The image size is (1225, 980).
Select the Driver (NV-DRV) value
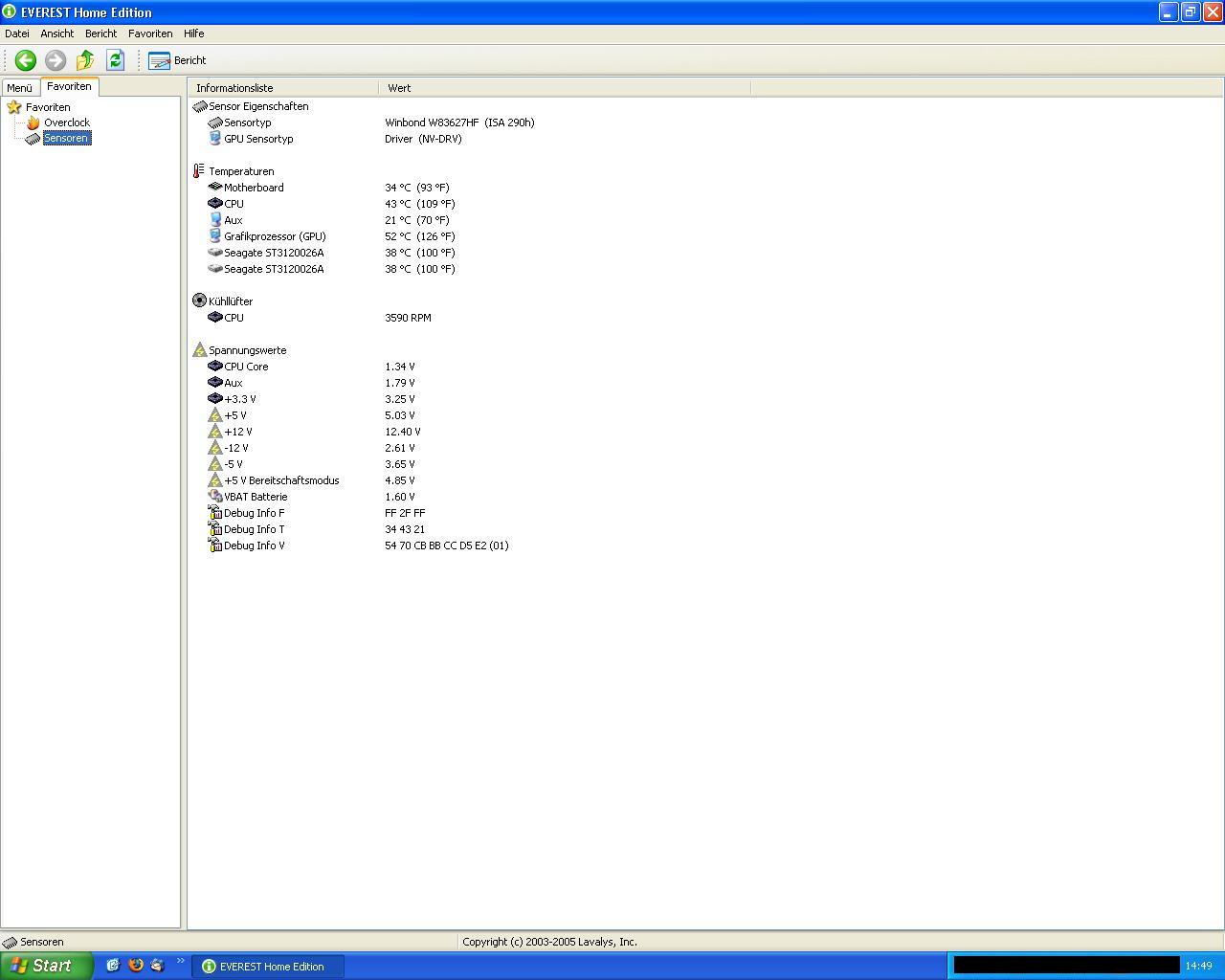[x=423, y=139]
